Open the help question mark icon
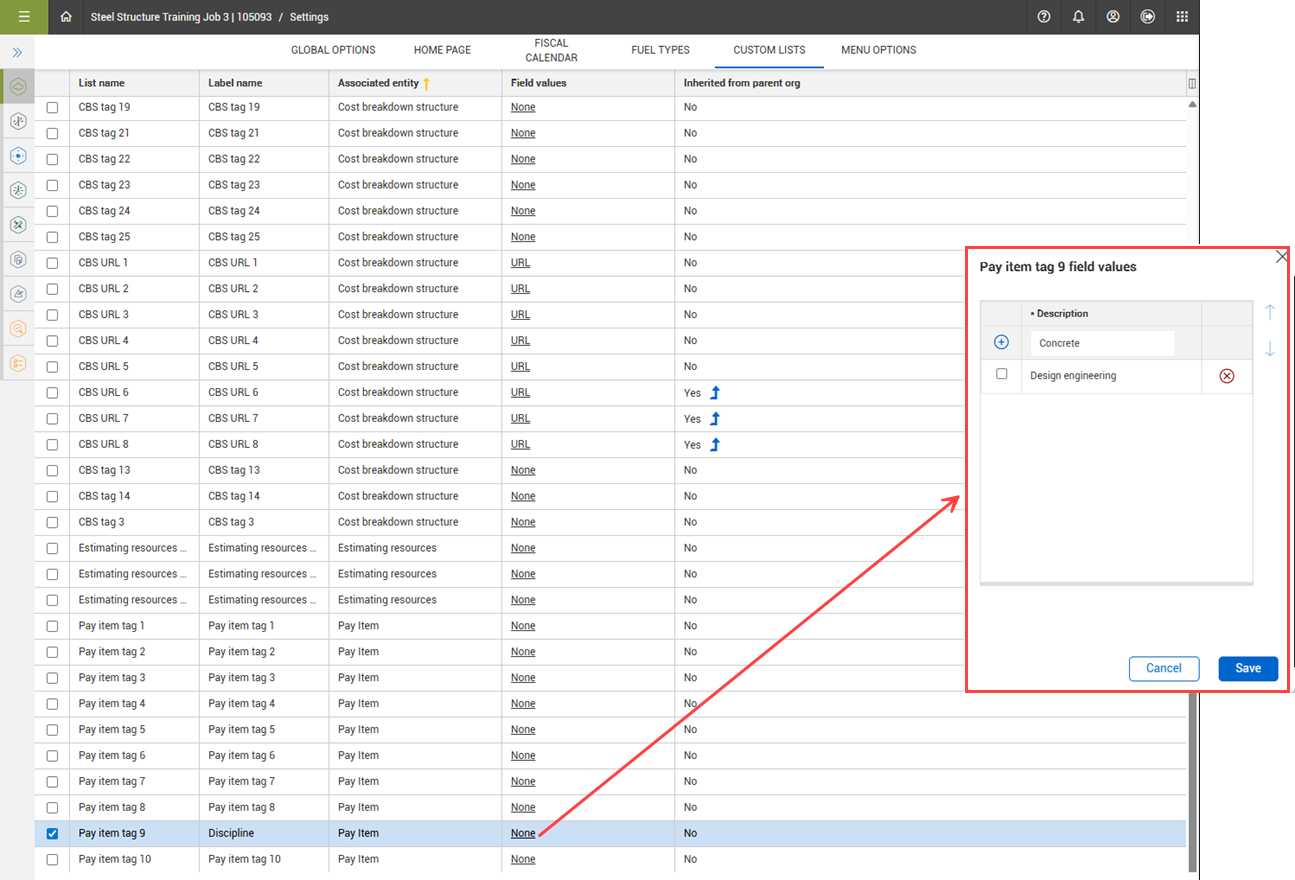The image size is (1295, 880). click(x=1044, y=17)
